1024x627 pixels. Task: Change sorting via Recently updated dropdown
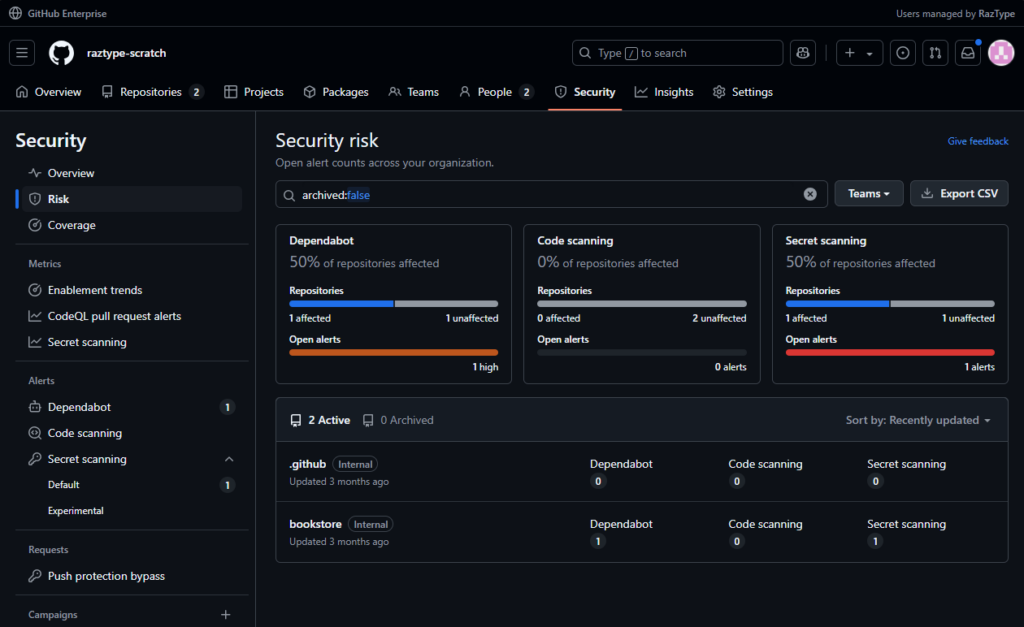click(x=917, y=420)
